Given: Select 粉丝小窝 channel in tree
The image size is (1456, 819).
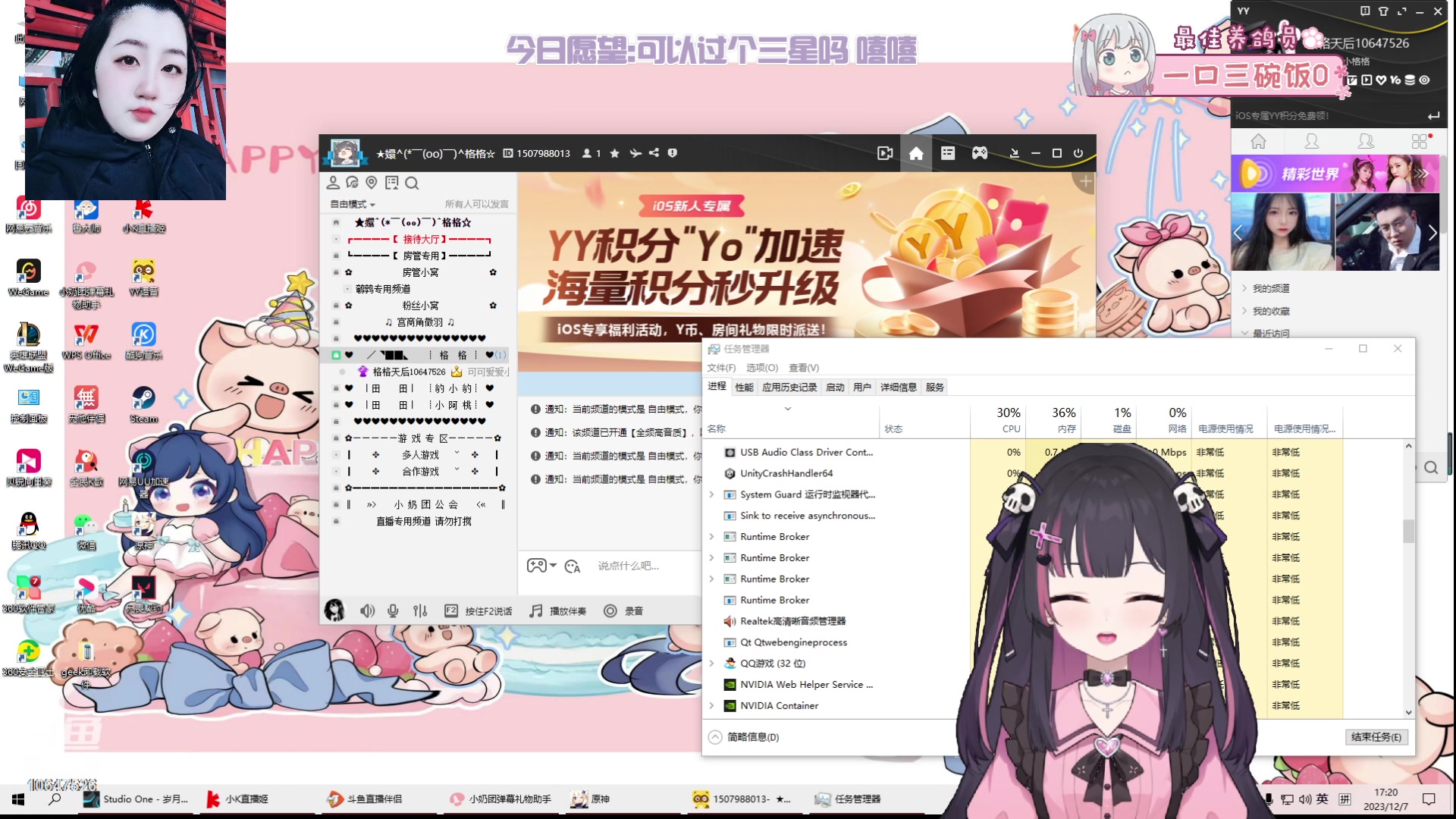Looking at the screenshot, I should (420, 306).
